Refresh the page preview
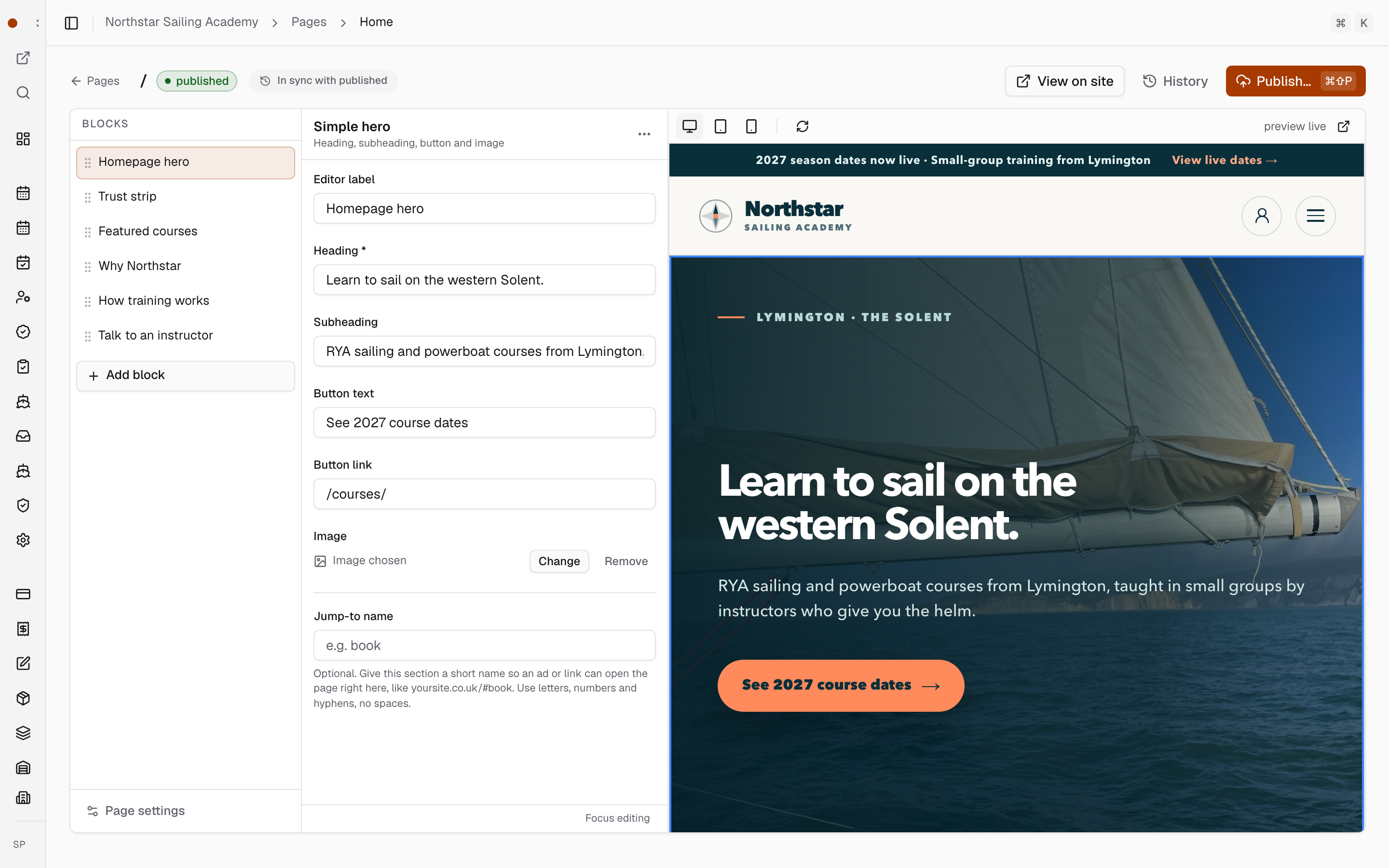Screen dimensions: 1389x868 click(803, 126)
